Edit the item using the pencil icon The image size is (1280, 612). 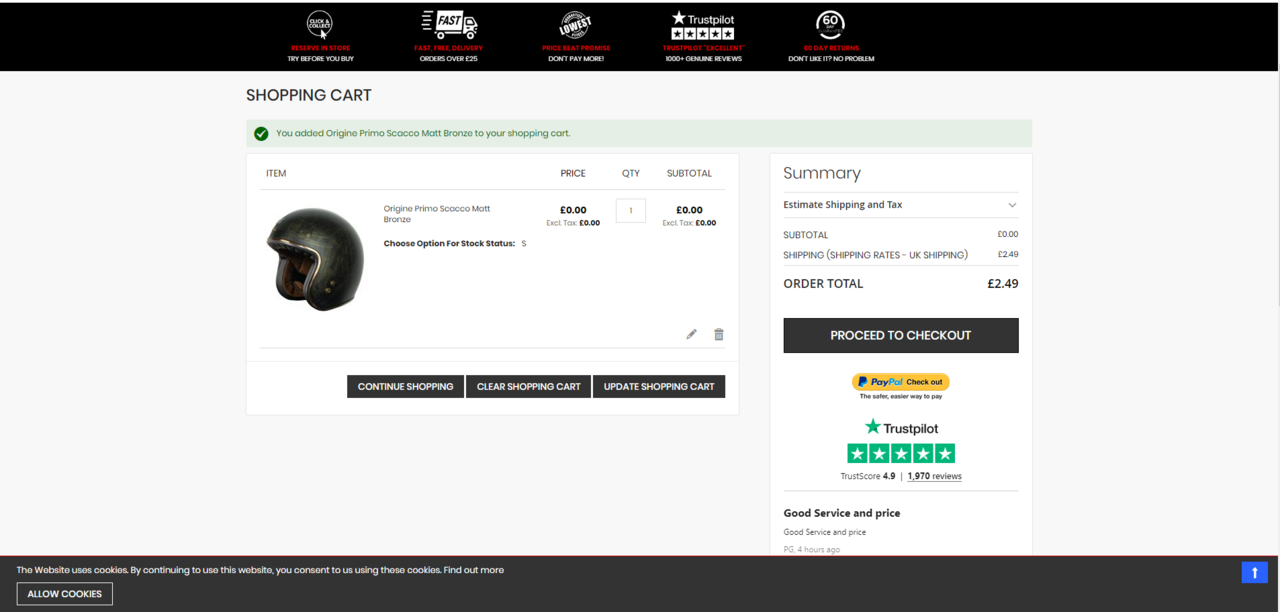coord(691,334)
